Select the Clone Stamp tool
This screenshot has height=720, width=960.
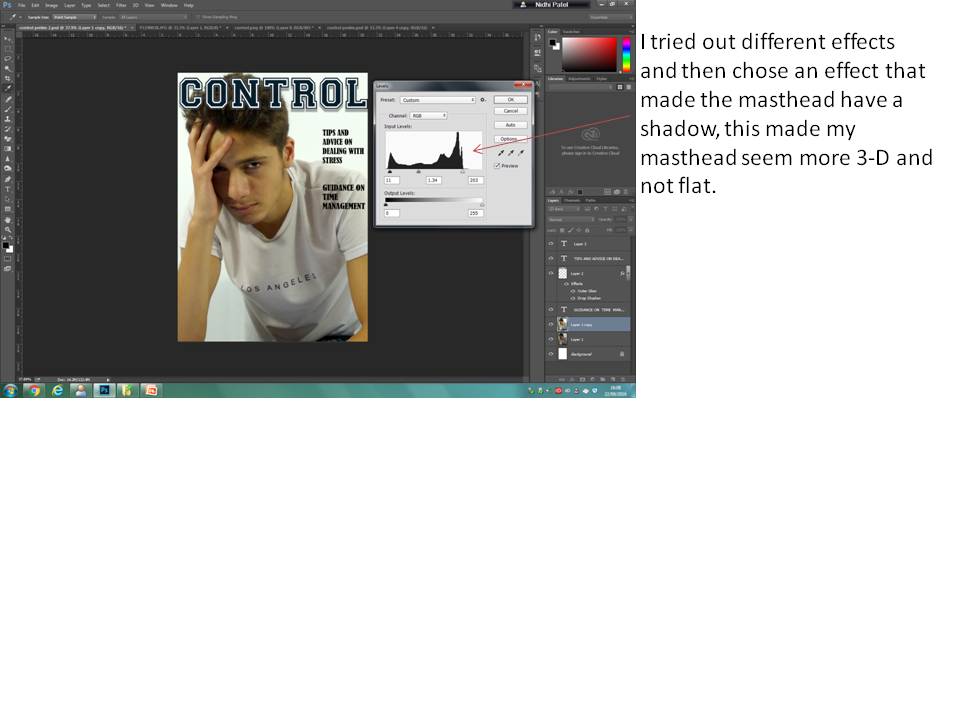click(7, 118)
